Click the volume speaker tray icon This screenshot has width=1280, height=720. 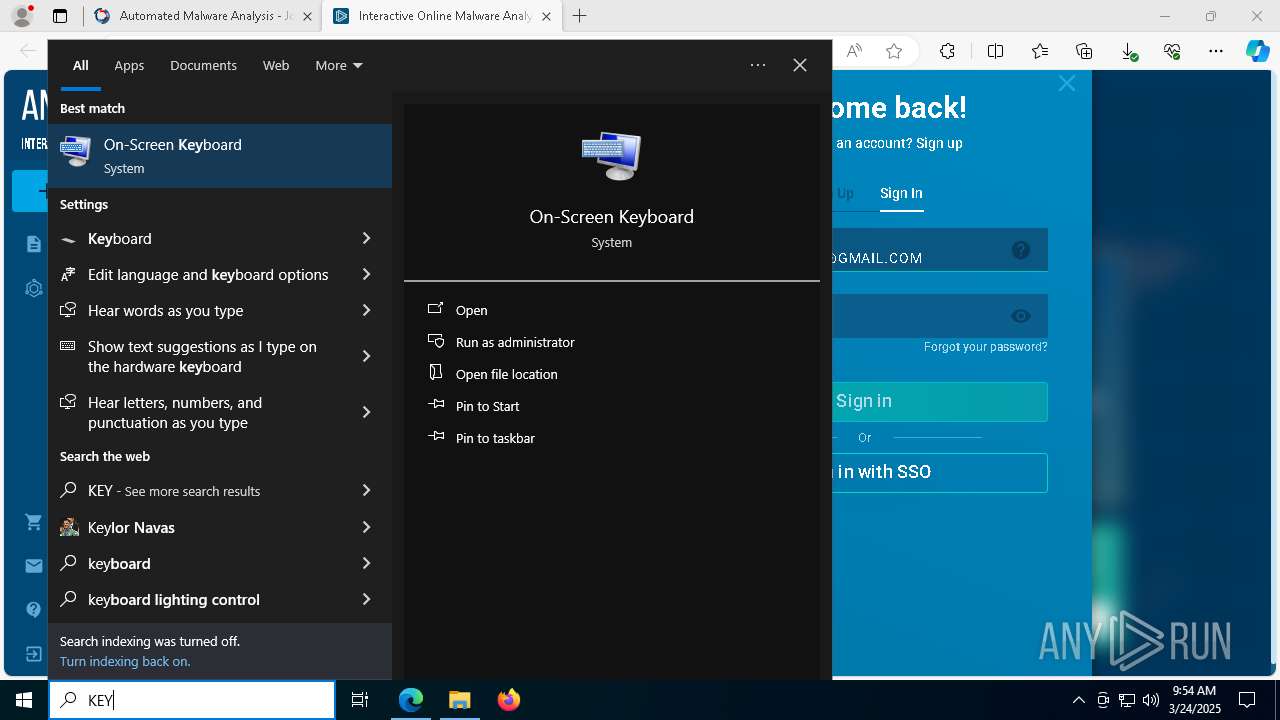coord(1150,700)
